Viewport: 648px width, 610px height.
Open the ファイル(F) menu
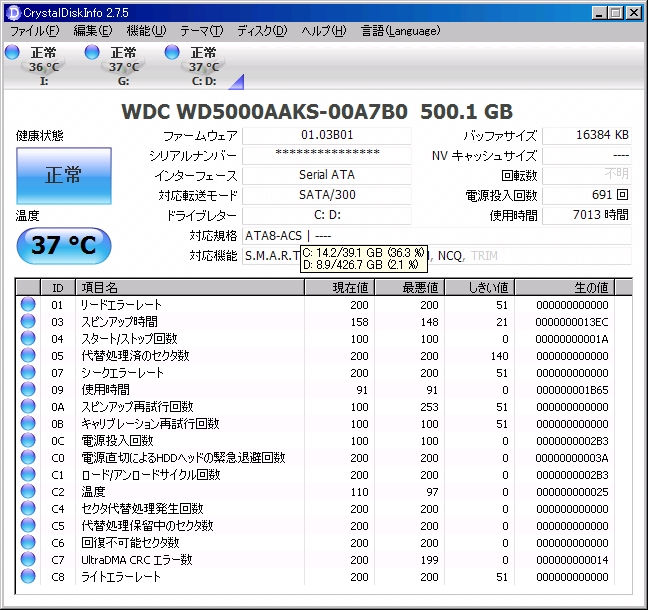click(x=34, y=31)
